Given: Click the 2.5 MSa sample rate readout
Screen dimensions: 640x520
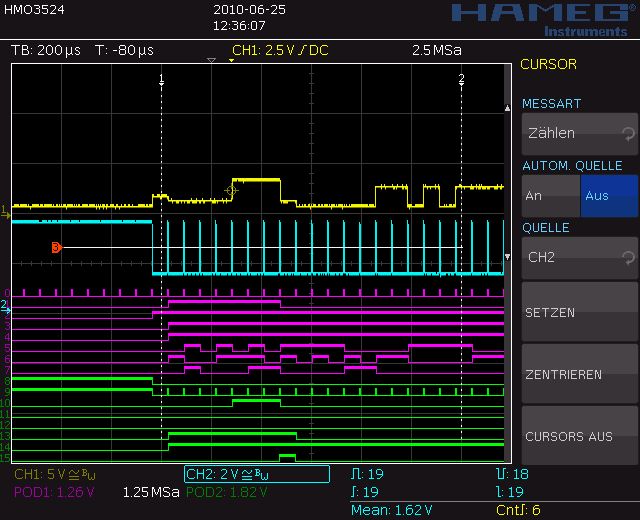Looking at the screenshot, I should (437, 50).
